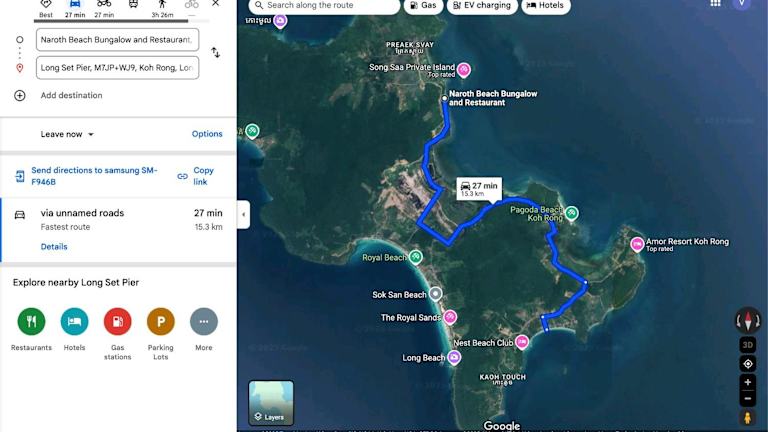Image resolution: width=768 pixels, height=432 pixels.
Task: Choose the Best travel mode tab
Action: 46,8
